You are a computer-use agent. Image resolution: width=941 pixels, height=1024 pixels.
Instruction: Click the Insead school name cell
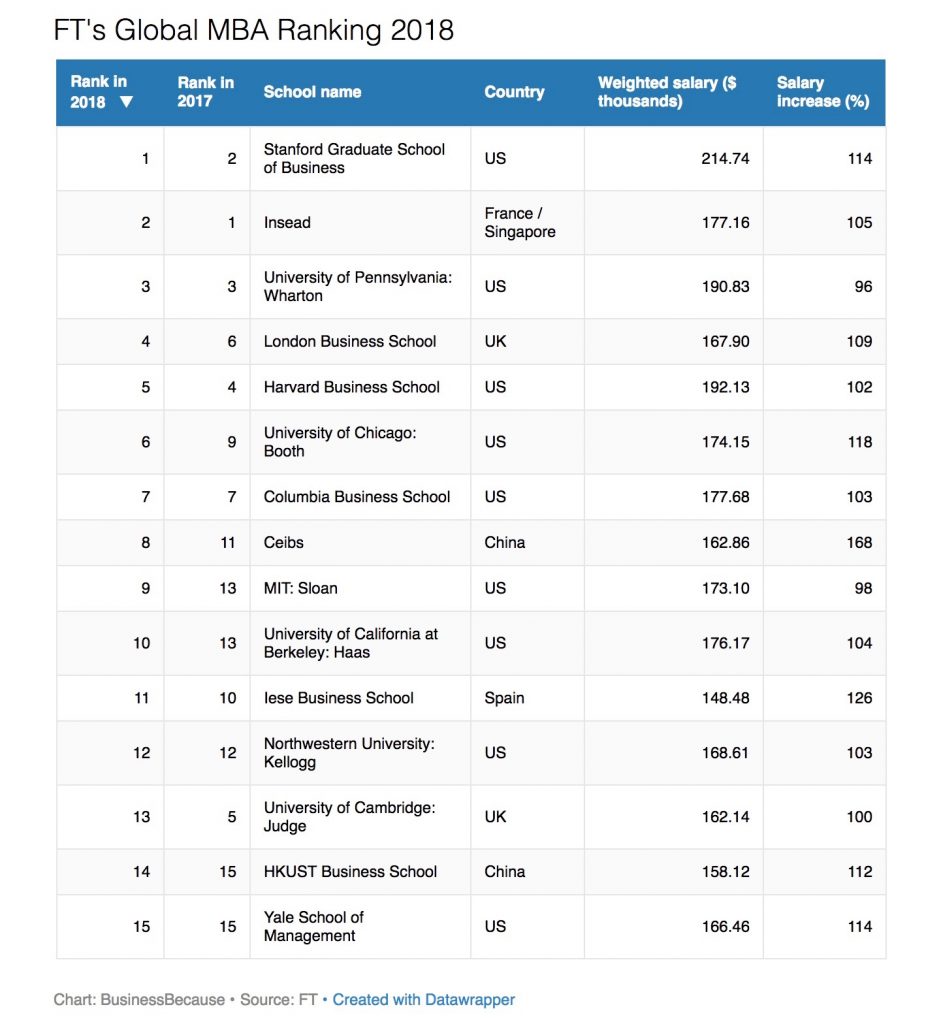[287, 223]
